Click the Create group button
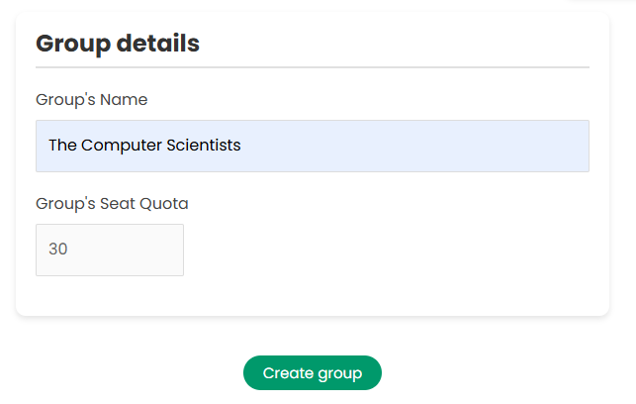This screenshot has width=636, height=404. tap(312, 373)
